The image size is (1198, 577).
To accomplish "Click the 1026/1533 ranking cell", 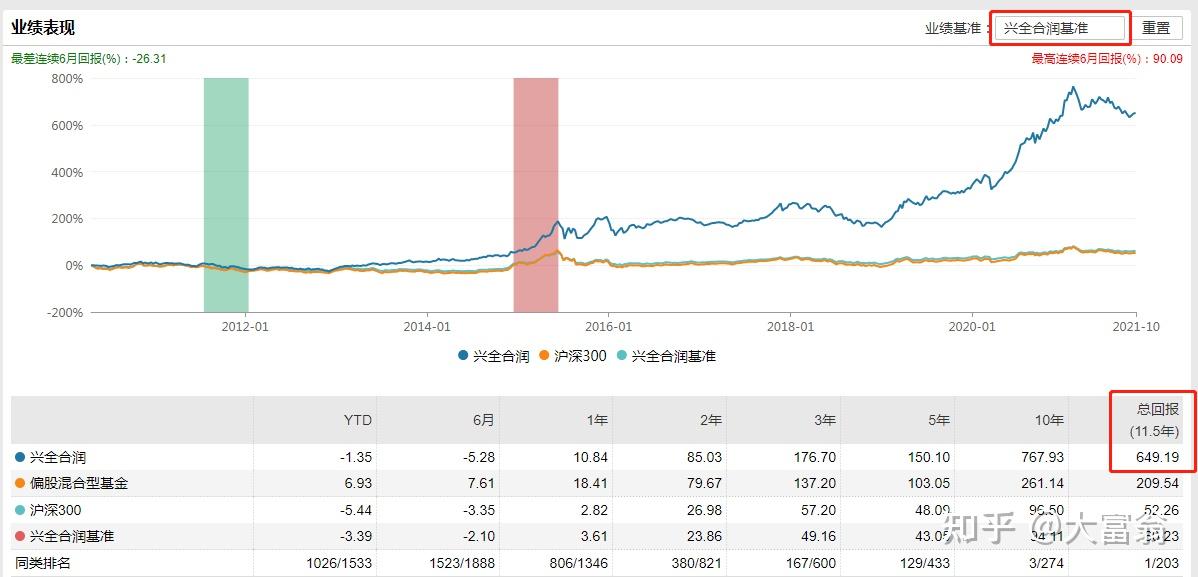I will tap(338, 563).
